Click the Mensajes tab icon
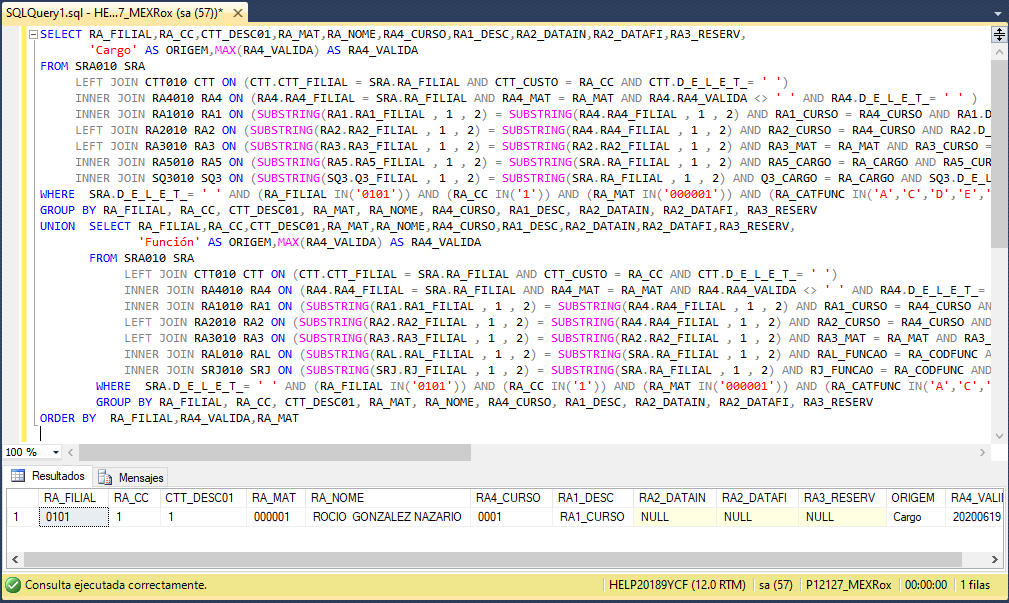This screenshot has width=1009, height=603. (105, 478)
